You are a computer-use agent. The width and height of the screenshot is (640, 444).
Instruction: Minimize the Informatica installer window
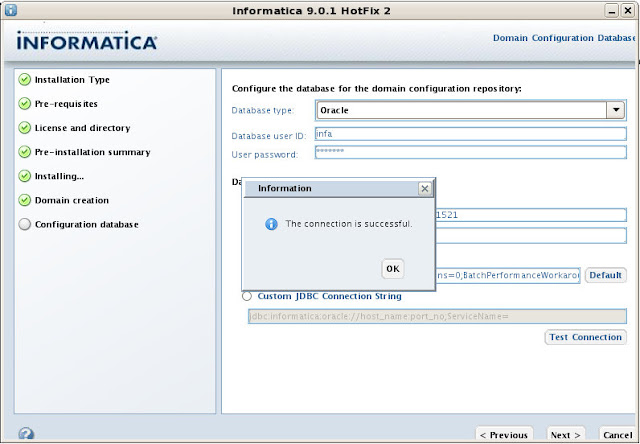pyautogui.click(x=611, y=11)
